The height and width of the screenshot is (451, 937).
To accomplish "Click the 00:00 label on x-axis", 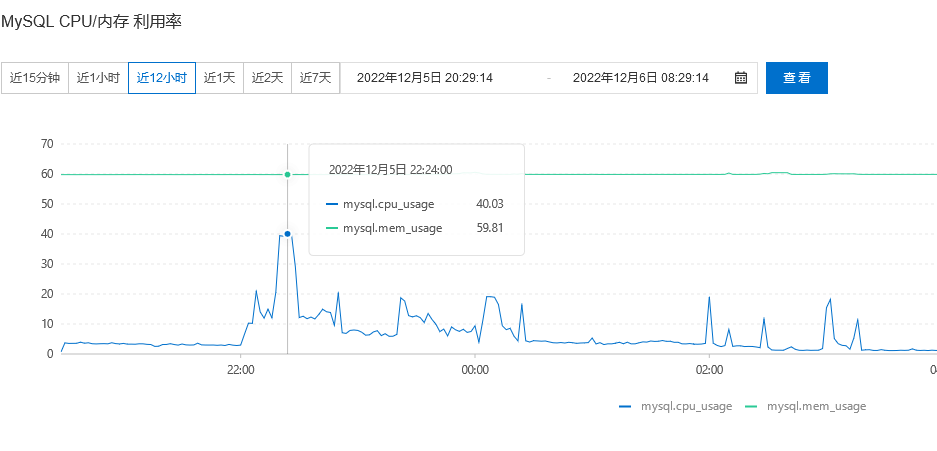I will click(x=474, y=370).
